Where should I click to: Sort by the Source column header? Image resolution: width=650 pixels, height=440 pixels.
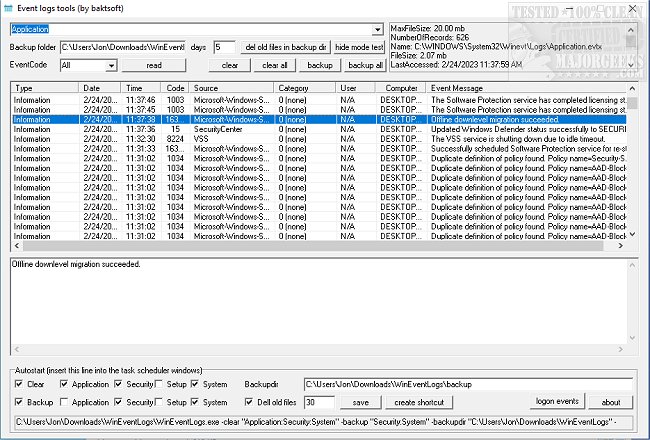231,88
